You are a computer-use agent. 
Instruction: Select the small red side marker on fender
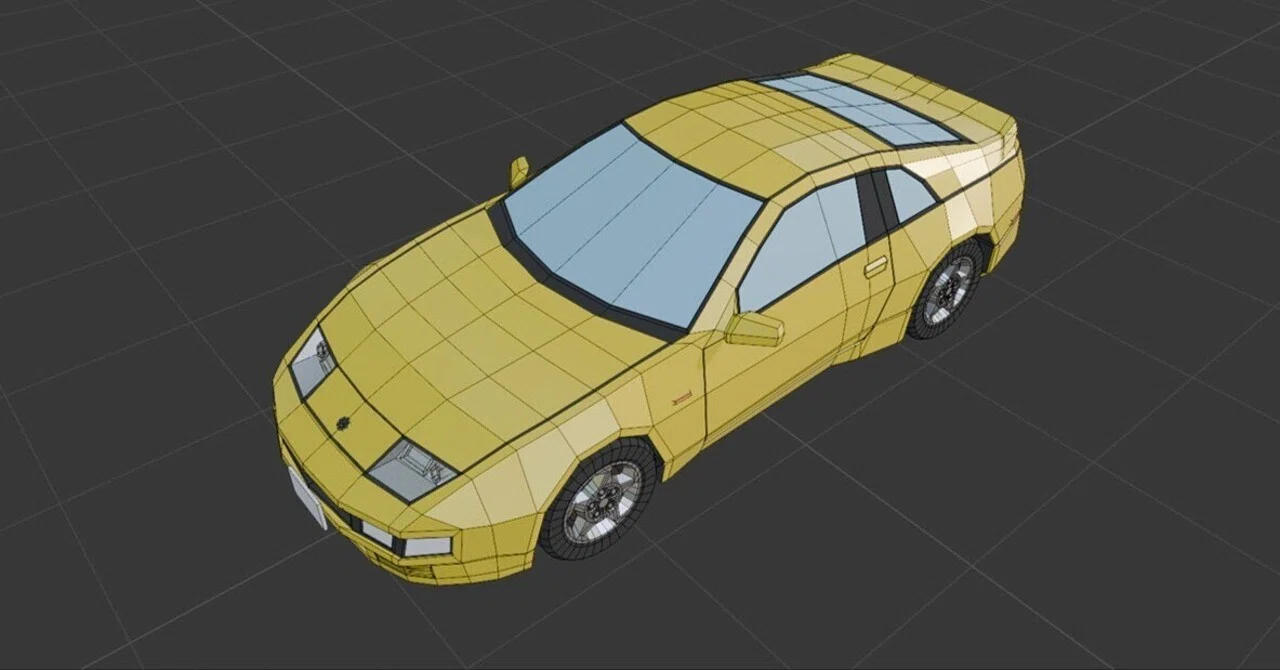tap(682, 397)
